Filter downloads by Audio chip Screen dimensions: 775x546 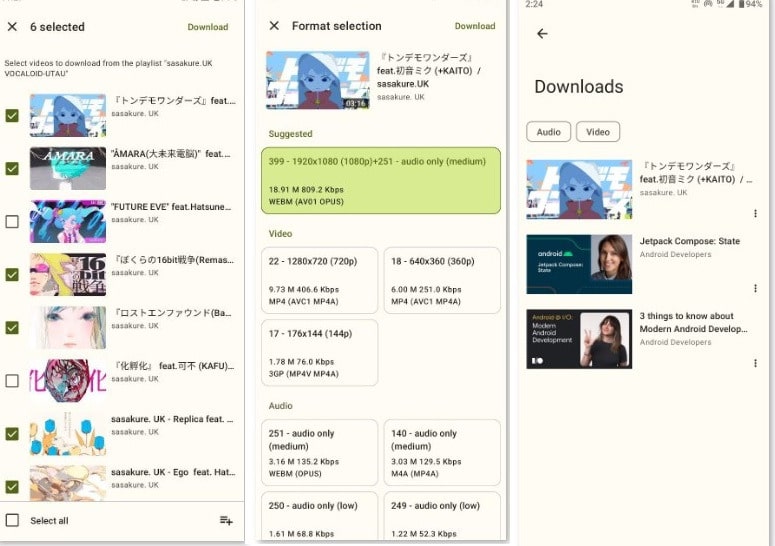click(x=548, y=132)
